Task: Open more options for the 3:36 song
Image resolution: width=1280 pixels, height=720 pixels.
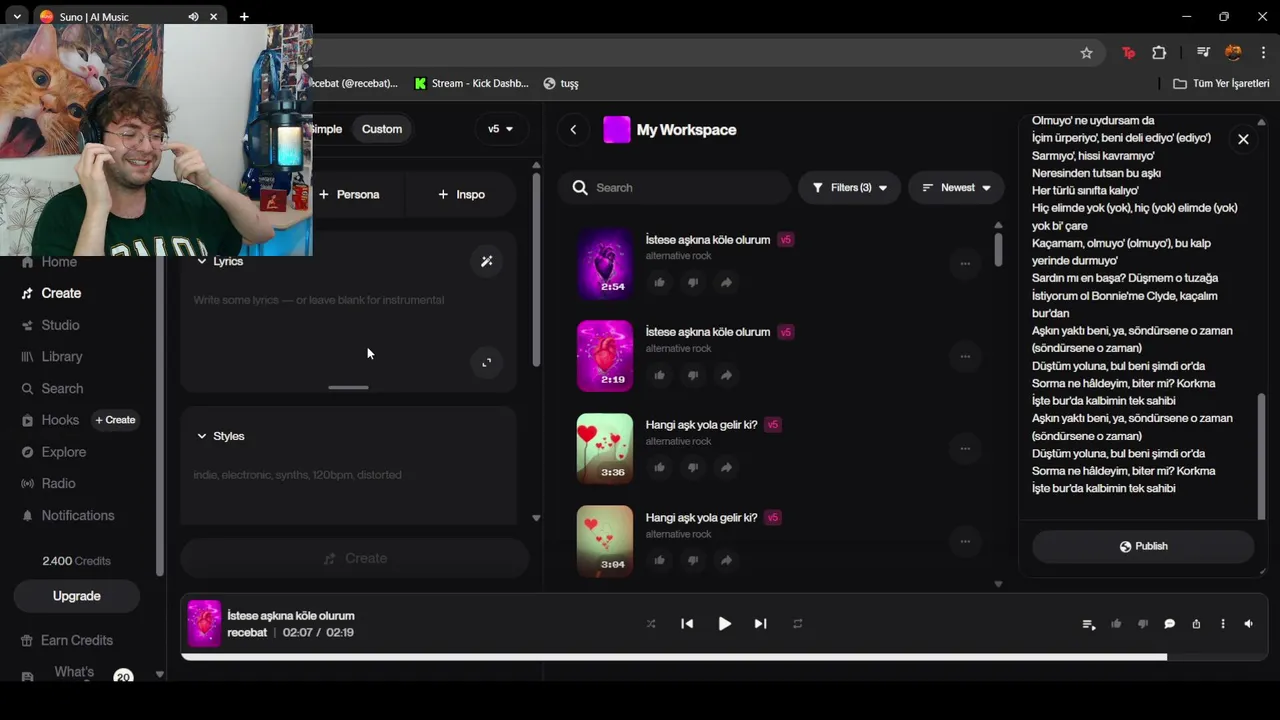Action: (x=965, y=449)
